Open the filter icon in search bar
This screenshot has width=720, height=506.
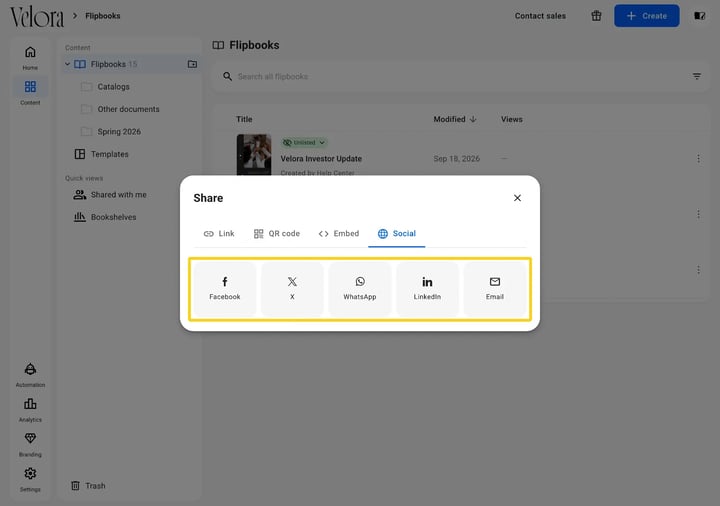697,76
